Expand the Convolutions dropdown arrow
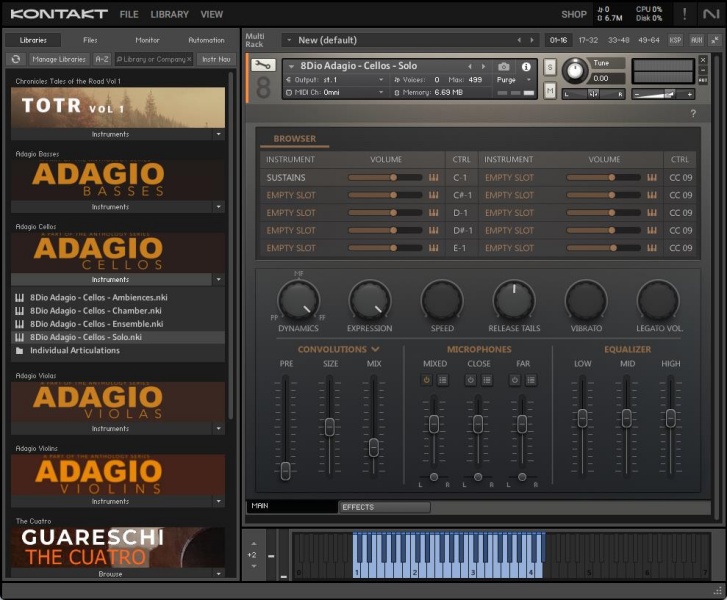Screen dimensions: 727x600 point(375,349)
